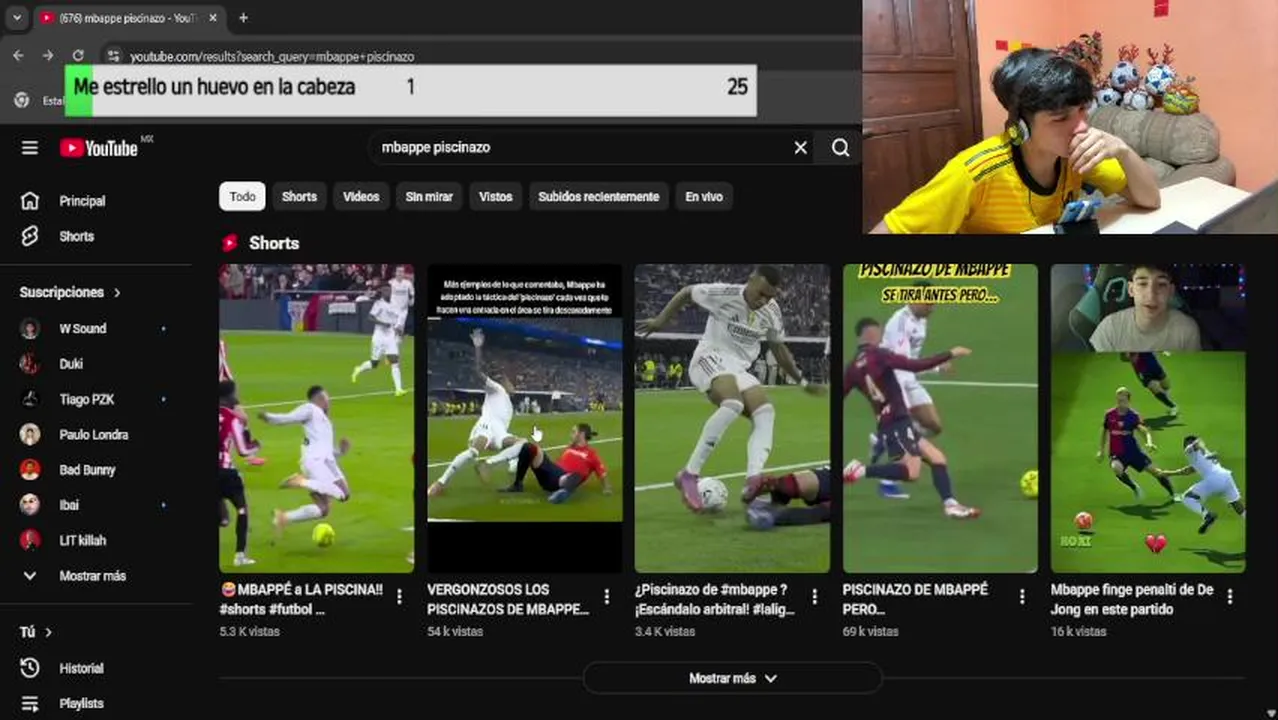View site information icon in address bar
1278x720 pixels.
(x=113, y=56)
